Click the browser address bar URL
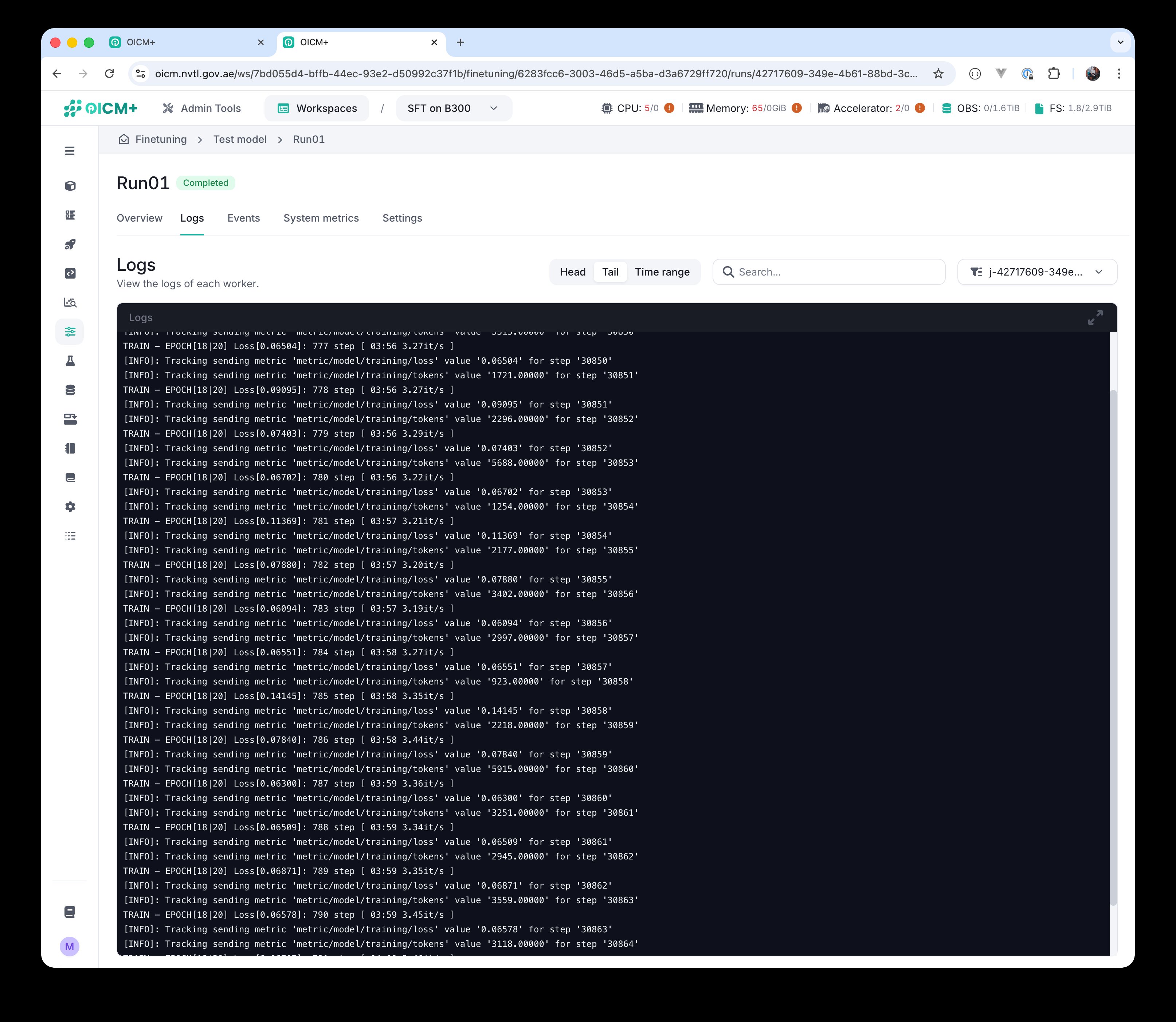The height and width of the screenshot is (1022, 1176). point(536,74)
